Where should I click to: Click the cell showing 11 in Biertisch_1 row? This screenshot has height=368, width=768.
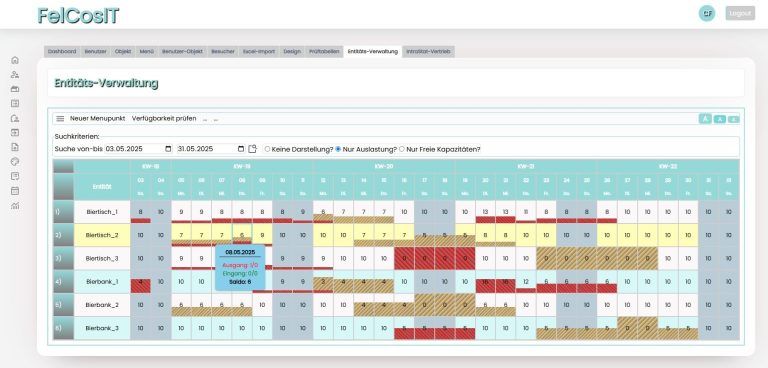pyautogui.click(x=526, y=212)
